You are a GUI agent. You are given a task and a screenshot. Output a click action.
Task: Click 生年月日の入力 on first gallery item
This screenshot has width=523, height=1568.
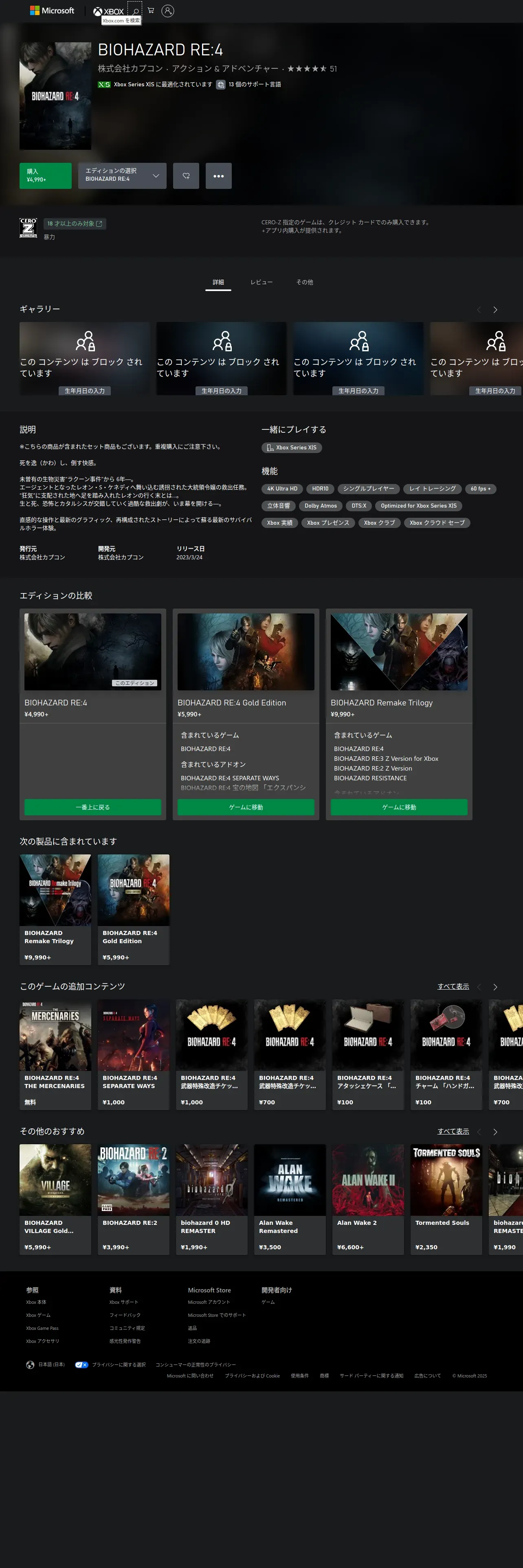[85, 391]
